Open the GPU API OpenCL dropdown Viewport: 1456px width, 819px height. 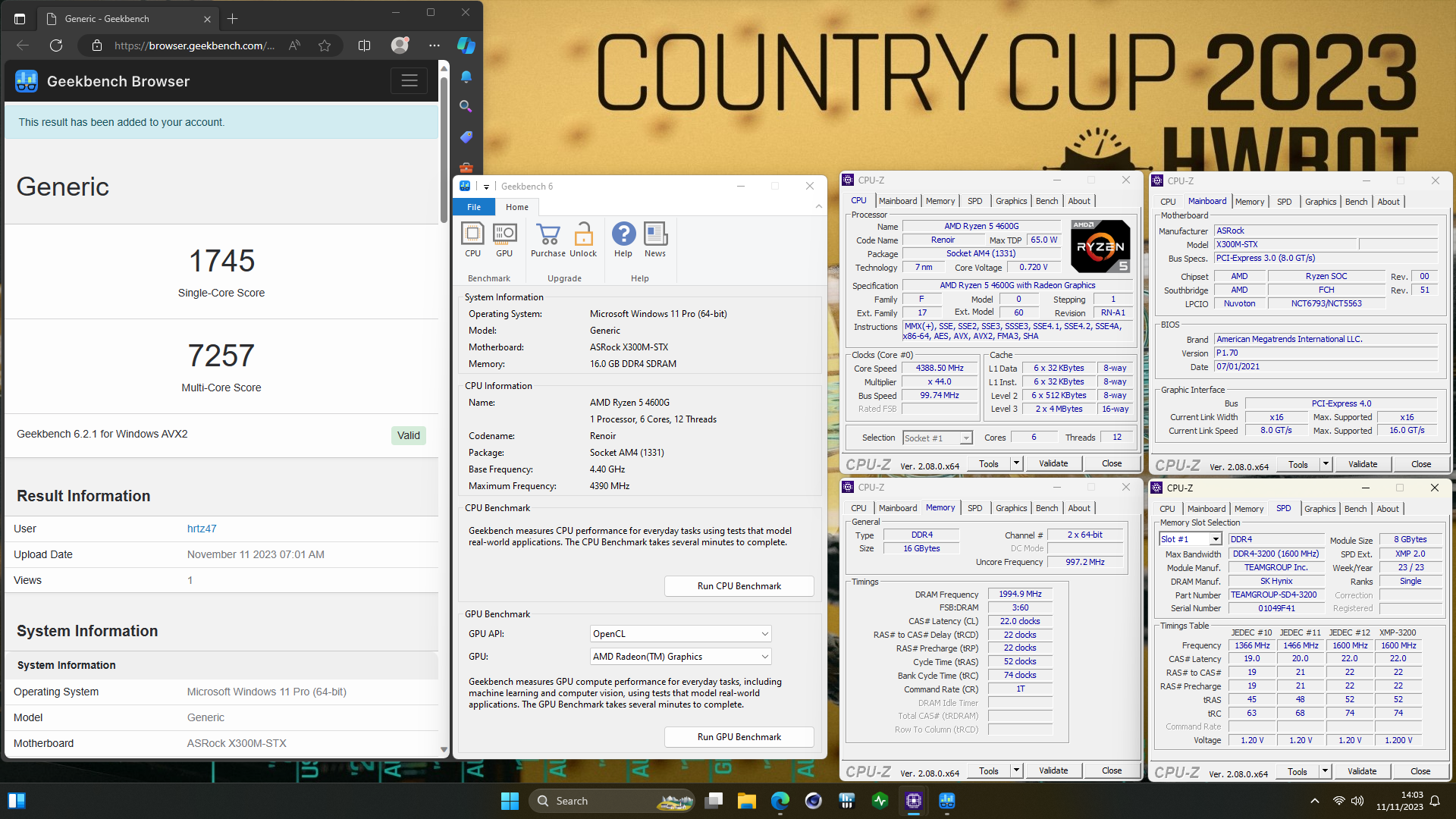pyautogui.click(x=681, y=634)
